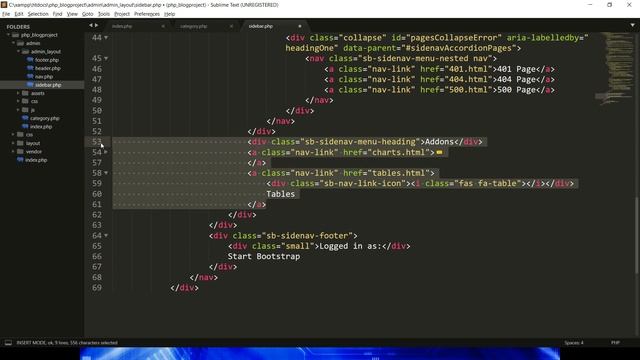Switch to the category.php editor tab

[204, 26]
